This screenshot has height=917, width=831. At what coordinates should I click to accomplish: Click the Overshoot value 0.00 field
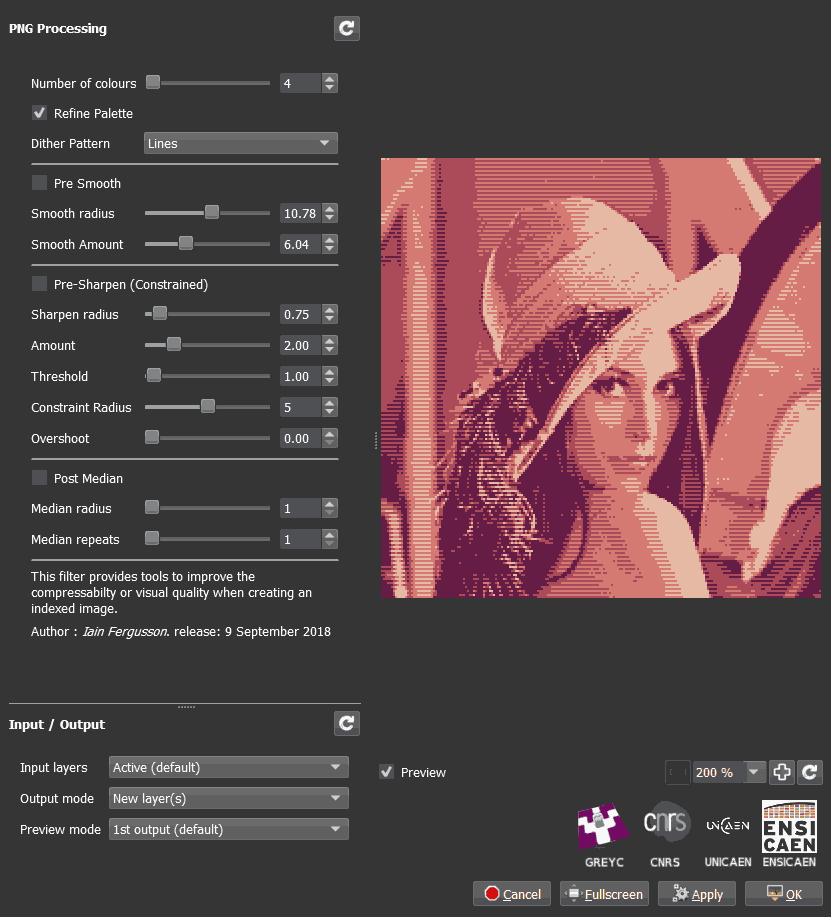pos(301,438)
